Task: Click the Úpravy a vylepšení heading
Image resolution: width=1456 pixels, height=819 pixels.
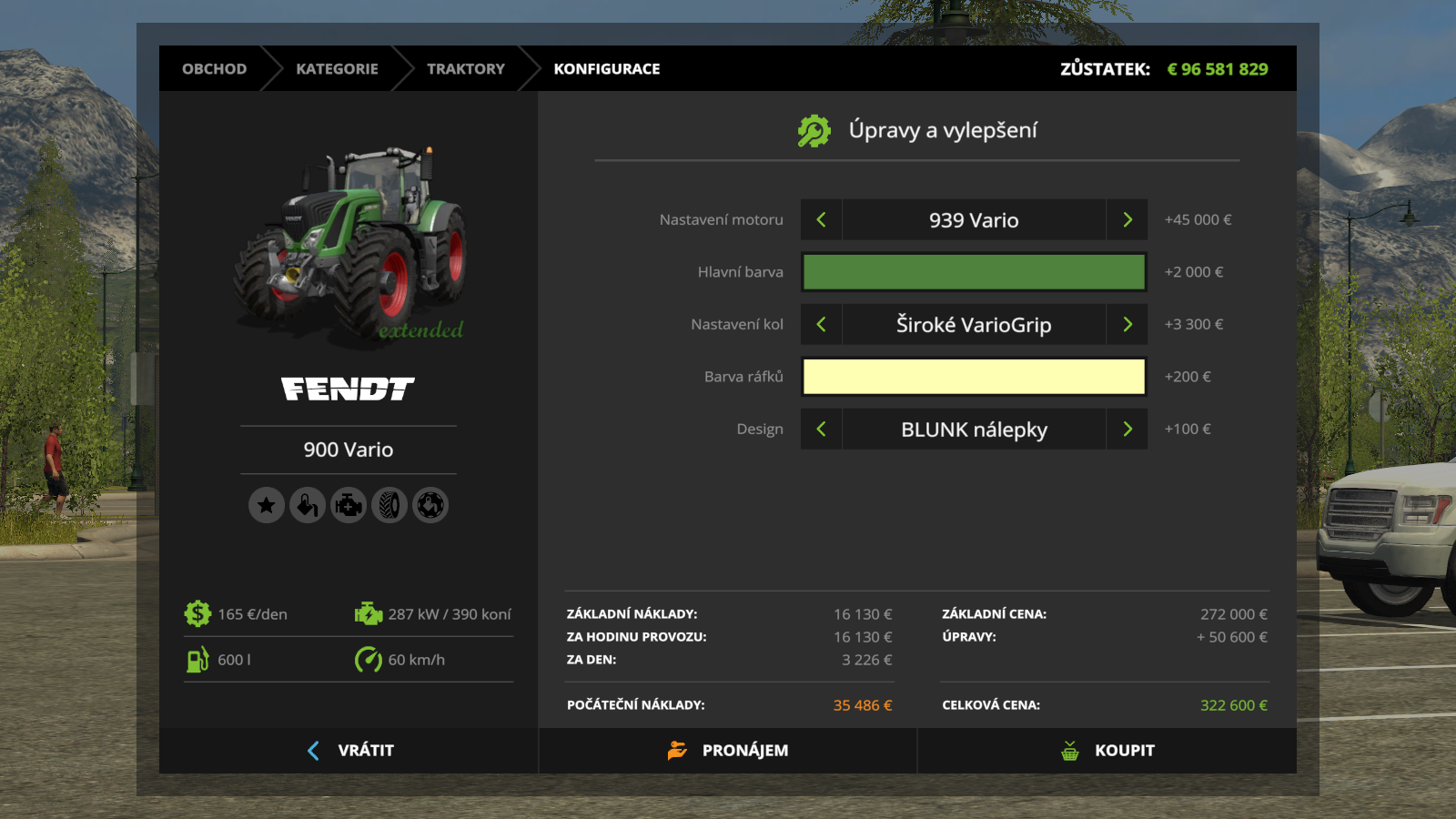Action: pos(943,131)
